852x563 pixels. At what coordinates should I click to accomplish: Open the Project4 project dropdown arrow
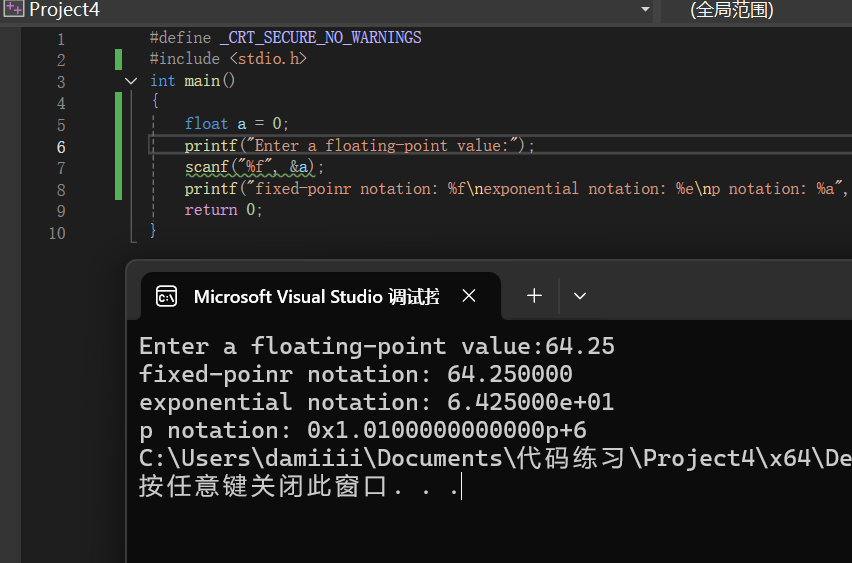point(645,9)
